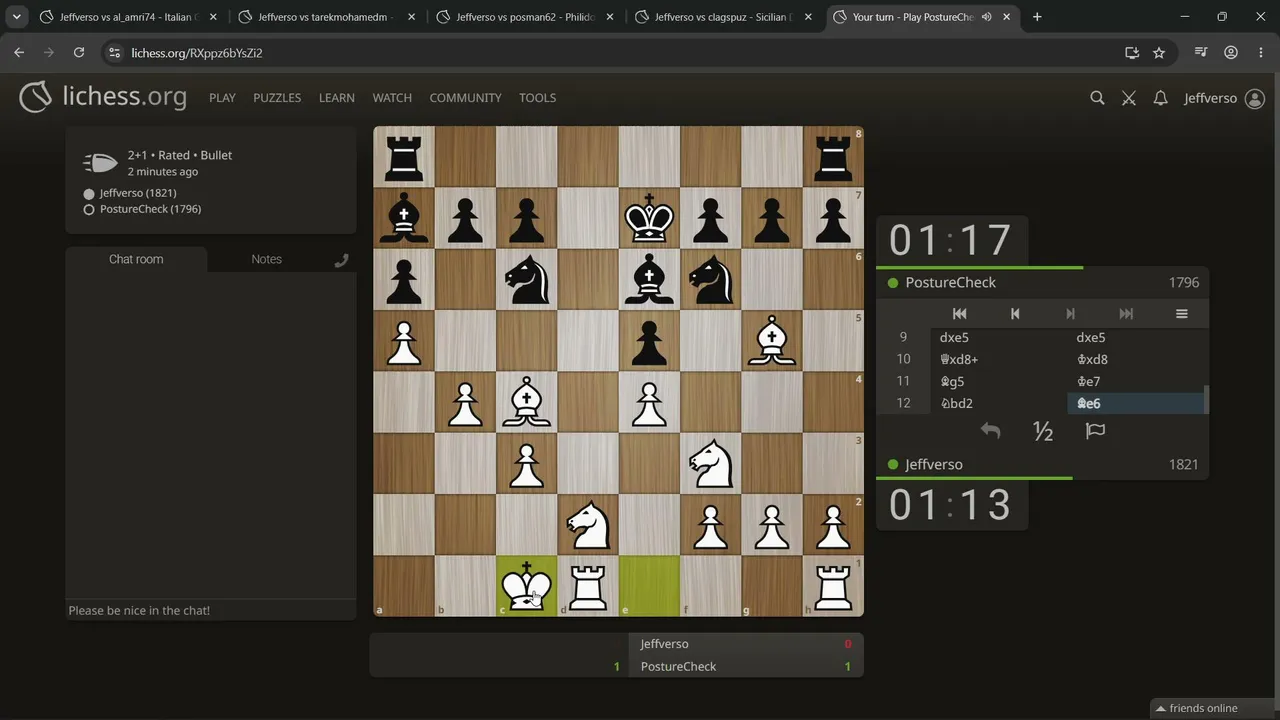Click the black bishop on a7

point(404,218)
